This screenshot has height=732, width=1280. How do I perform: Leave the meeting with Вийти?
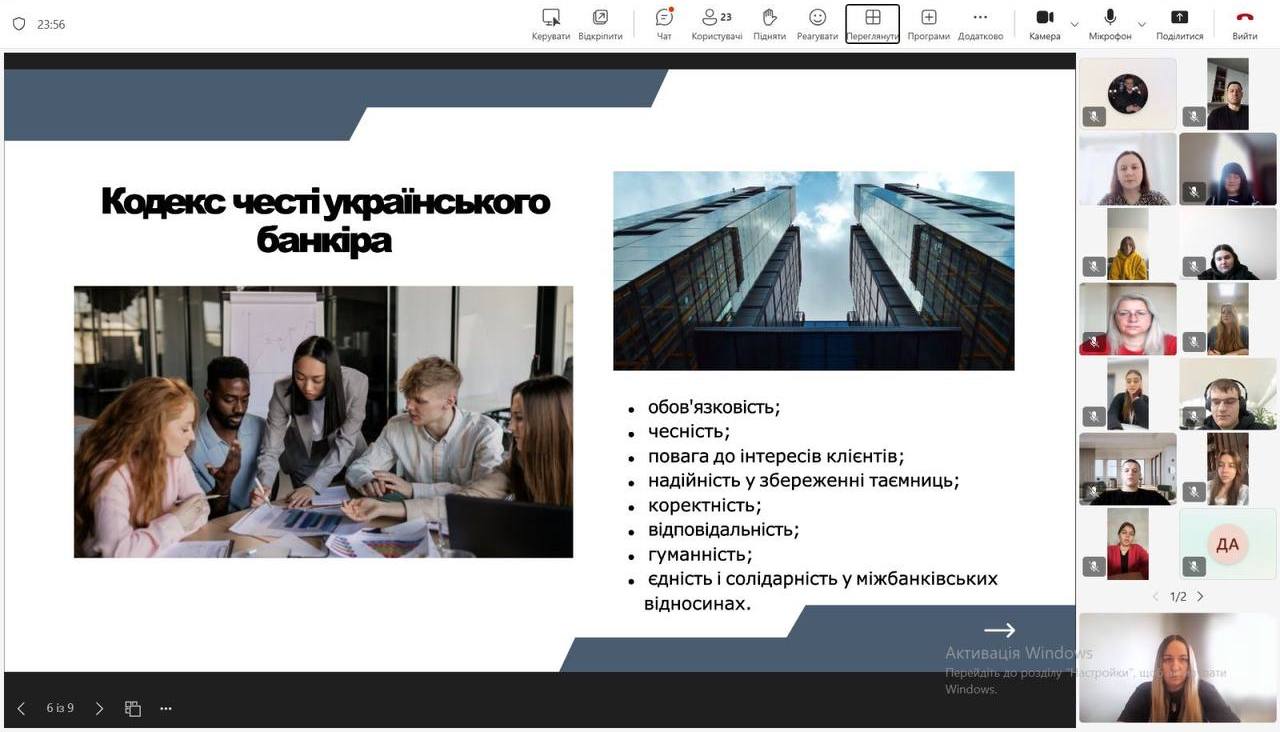click(x=1245, y=24)
